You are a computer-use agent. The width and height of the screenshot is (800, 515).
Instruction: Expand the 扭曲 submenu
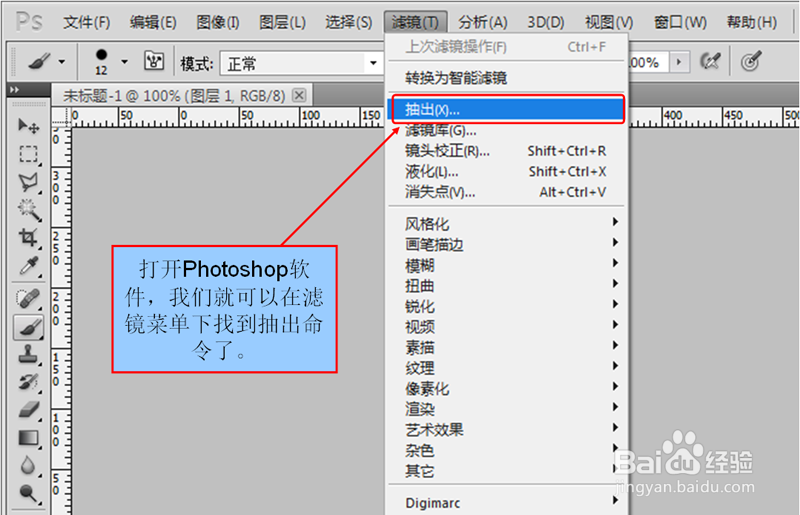(x=506, y=286)
